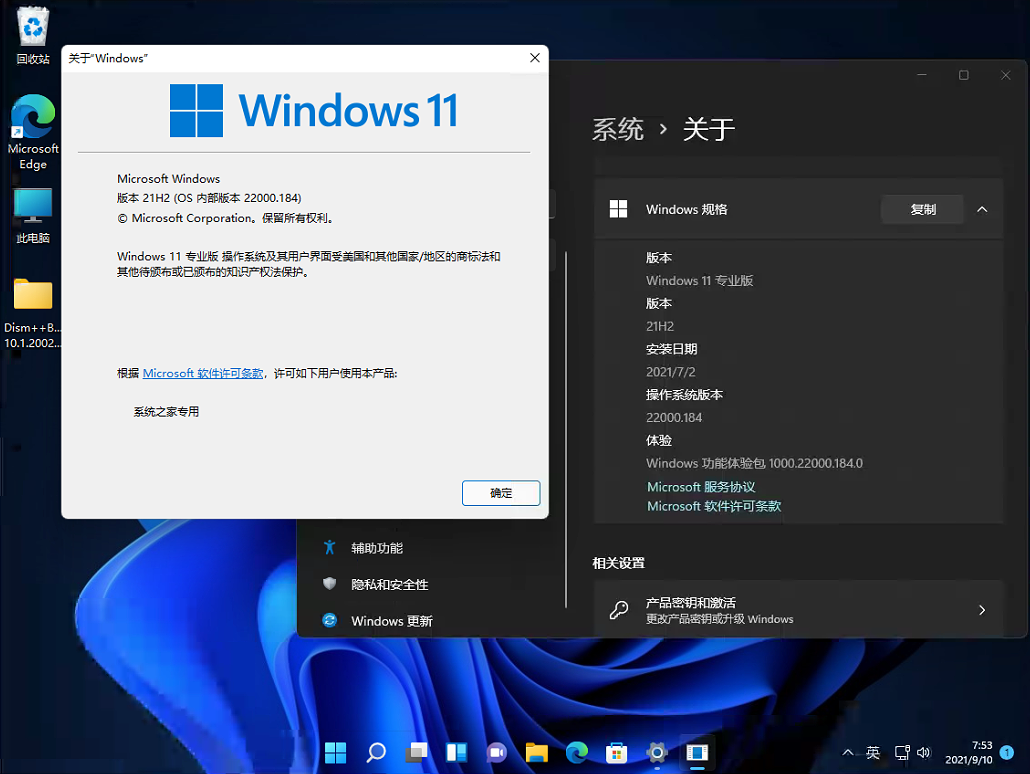Open Teams Chat taskbar icon

497,752
